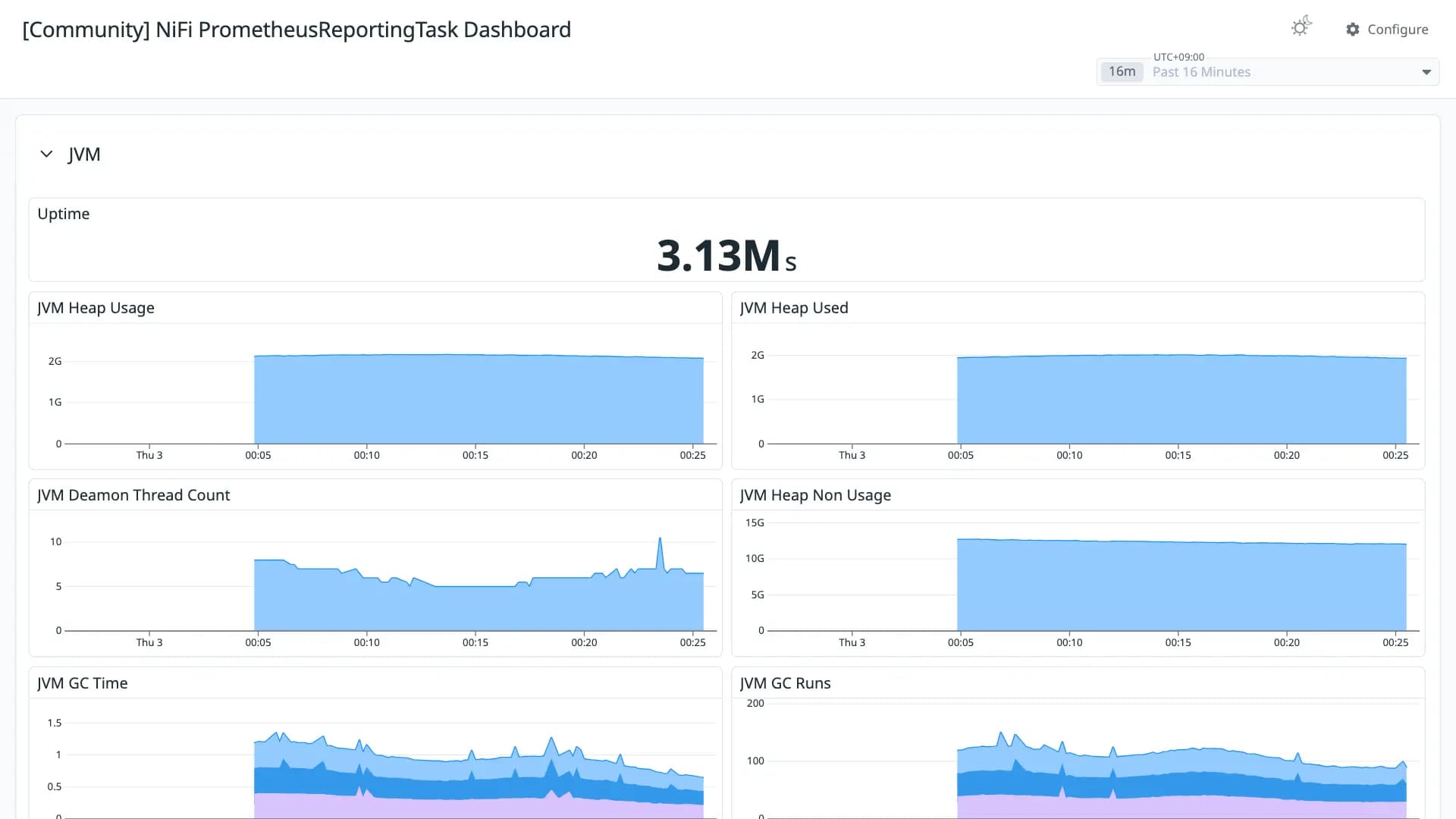The image size is (1456, 819).
Task: Click the dashboard title text
Action: tap(297, 30)
